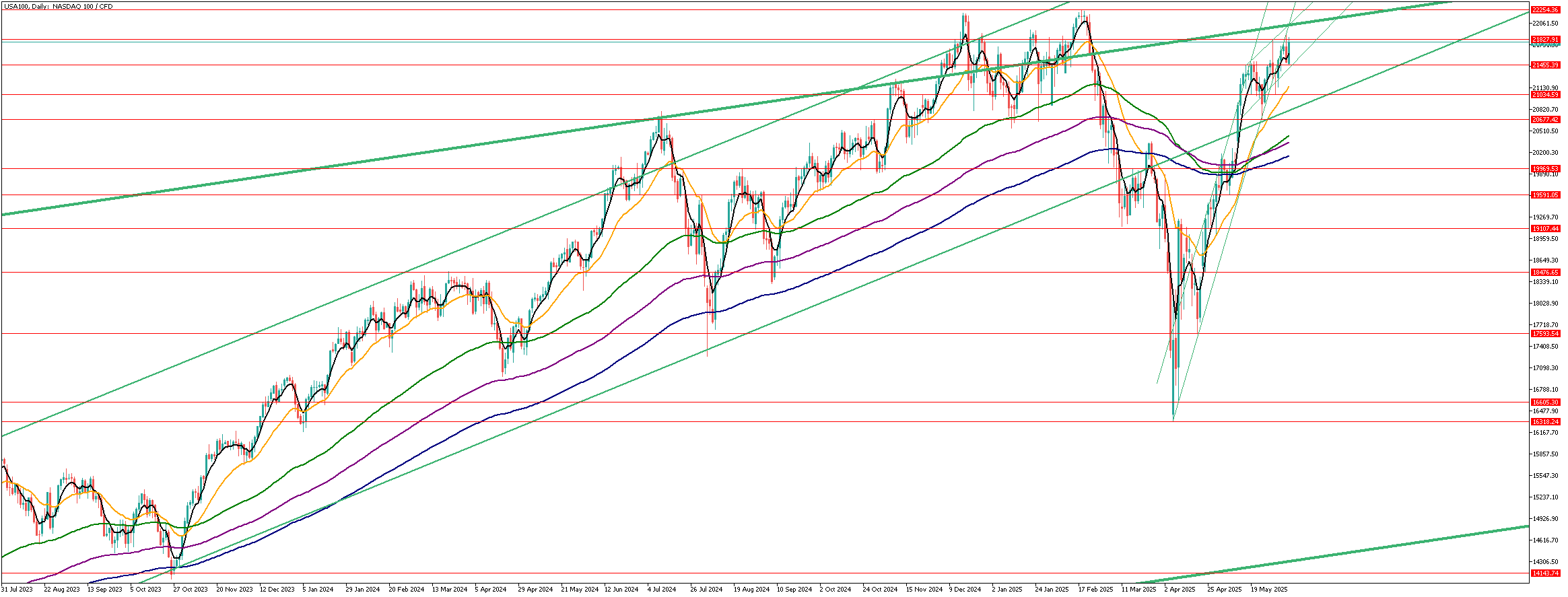This screenshot has width=1568, height=597.
Task: Select the 20677.42 red price level label
Action: pyautogui.click(x=1546, y=120)
